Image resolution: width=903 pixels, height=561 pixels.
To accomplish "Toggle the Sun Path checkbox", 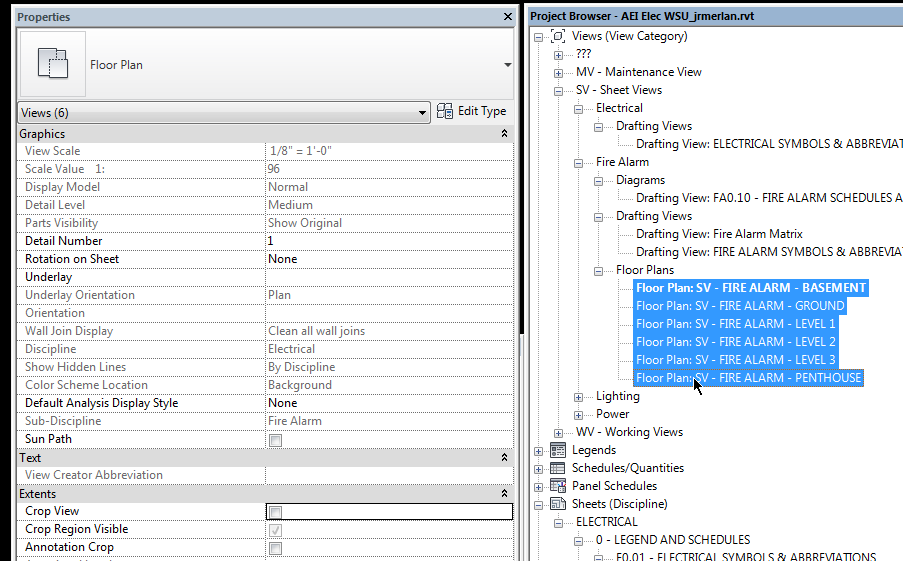I will (x=275, y=440).
